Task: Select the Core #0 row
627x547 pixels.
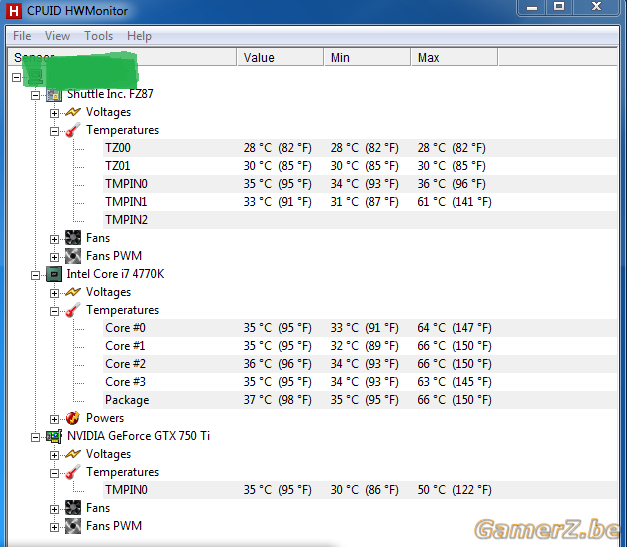Action: tap(360, 328)
